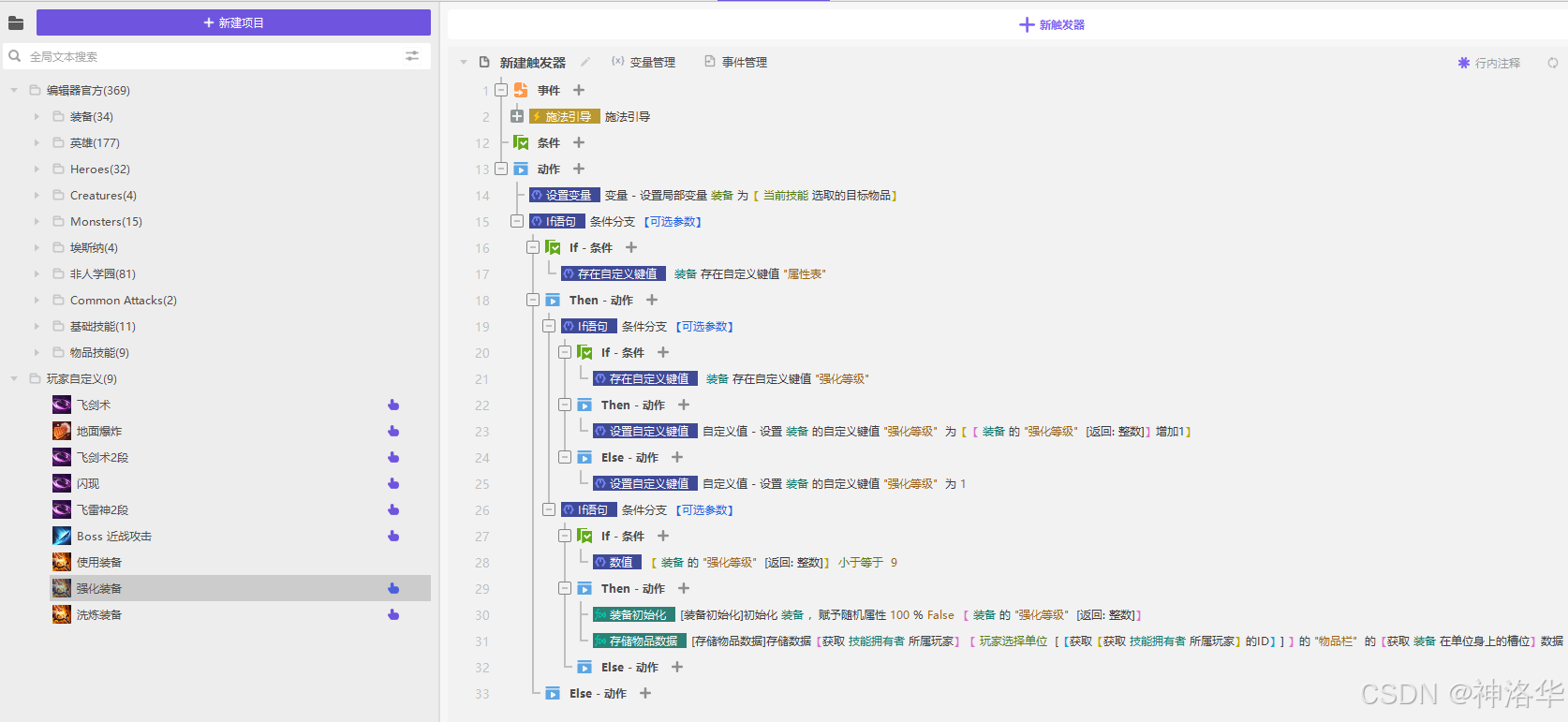The width and height of the screenshot is (1568, 722).
Task: Expand the 施法引导 event on line 2
Action: pos(517,116)
